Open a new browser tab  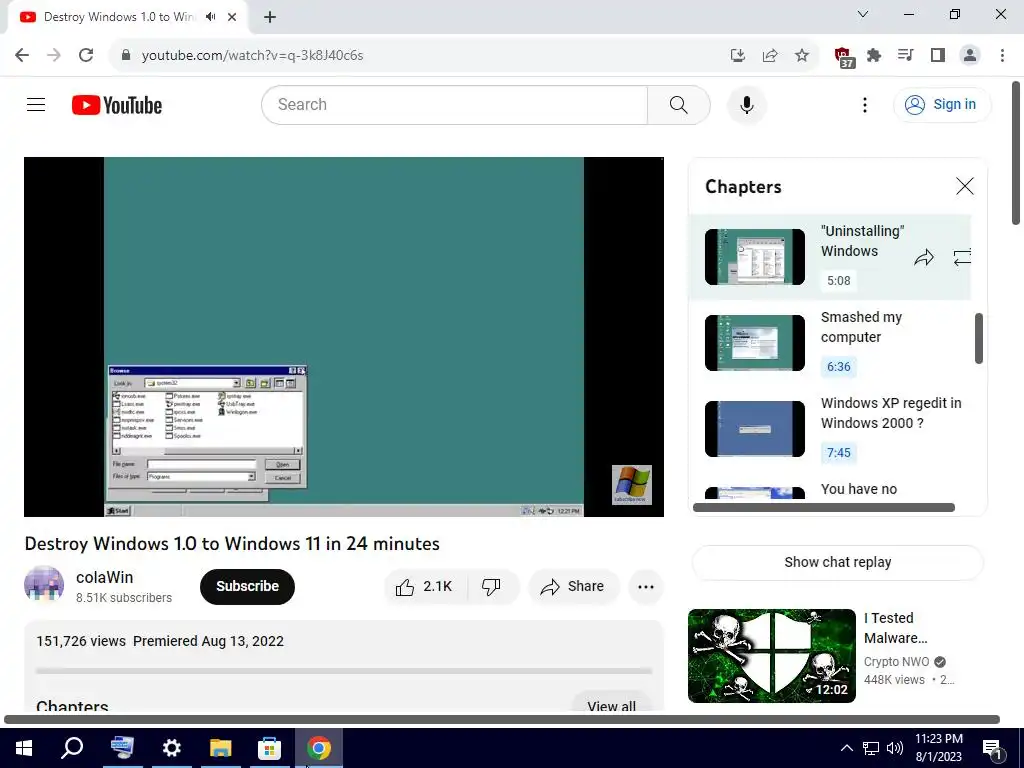point(270,17)
